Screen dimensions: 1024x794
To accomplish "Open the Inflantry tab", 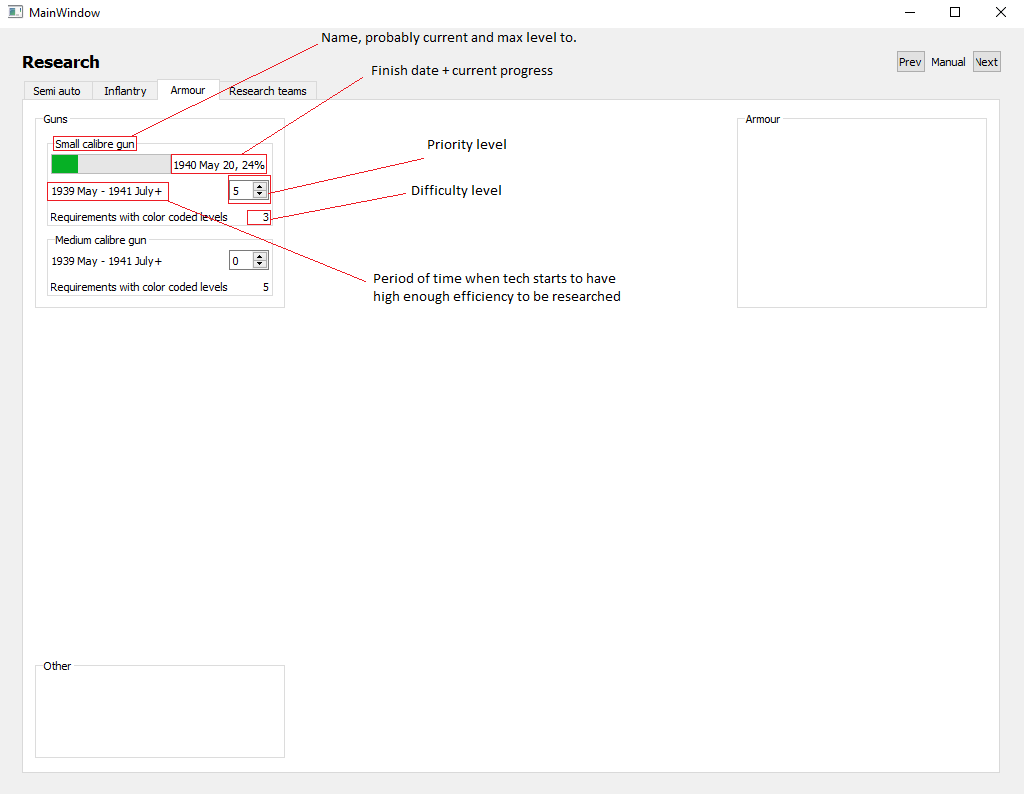I will pyautogui.click(x=125, y=91).
